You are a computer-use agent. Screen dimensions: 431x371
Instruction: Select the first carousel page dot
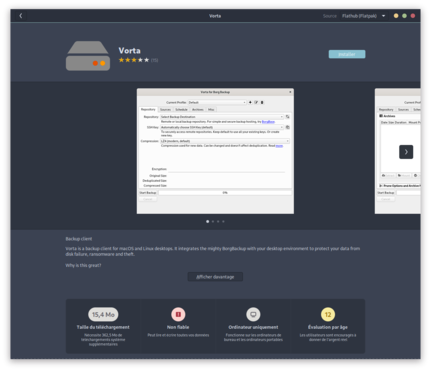(207, 221)
